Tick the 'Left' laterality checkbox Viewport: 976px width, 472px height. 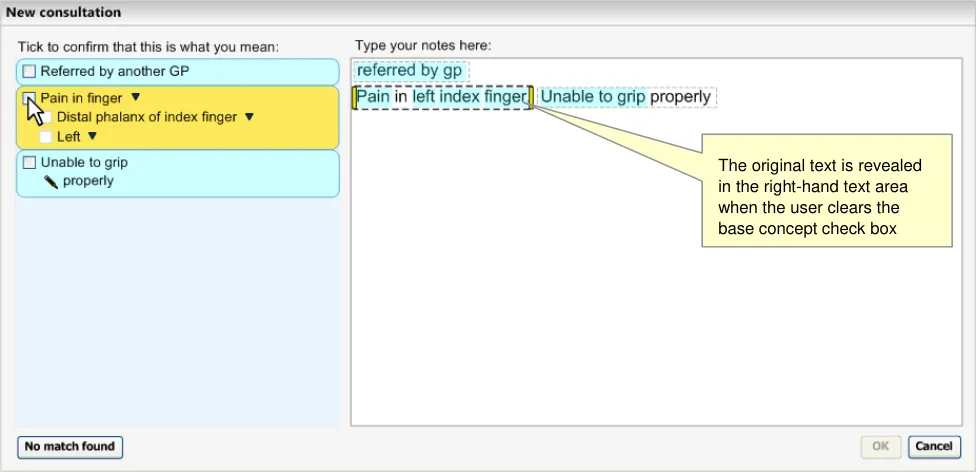click(x=45, y=137)
